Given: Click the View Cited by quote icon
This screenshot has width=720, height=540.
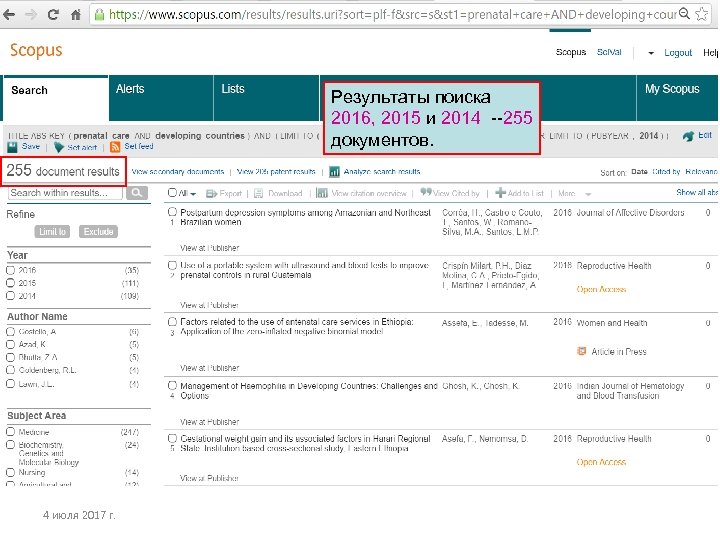Looking at the screenshot, I should (426, 192).
